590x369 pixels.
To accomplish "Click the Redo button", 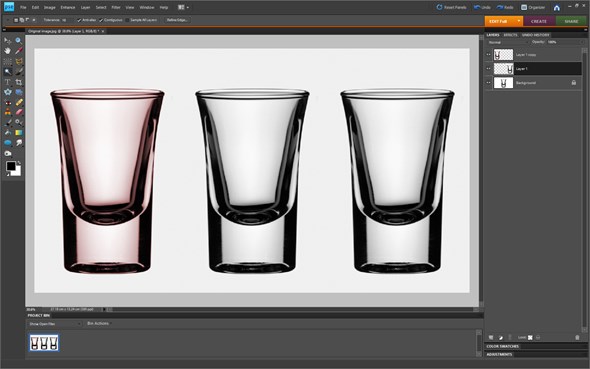I will point(505,7).
